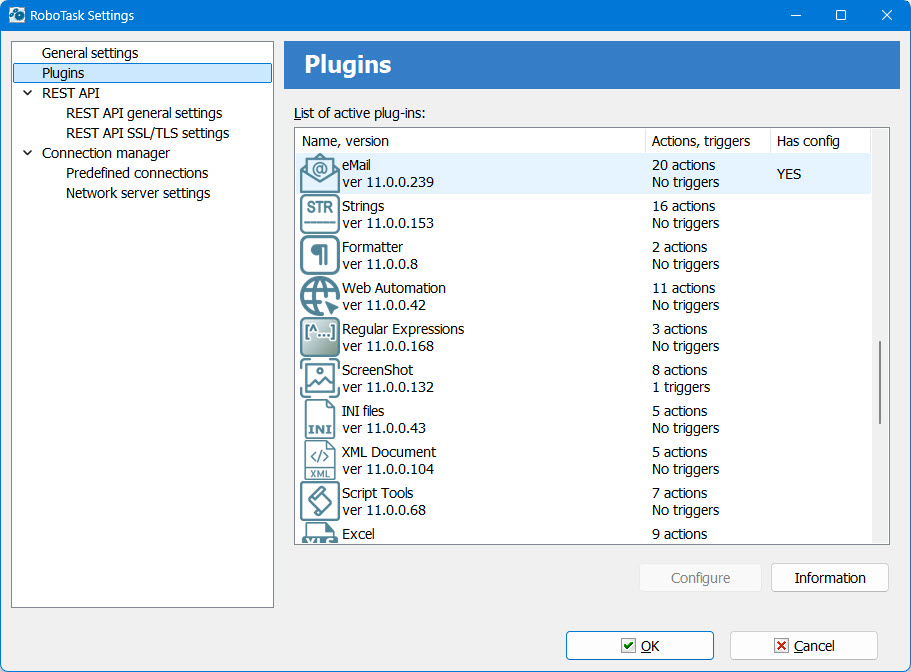
Task: Click 'ver 11.0.0.104' version text
Action: pos(388,469)
